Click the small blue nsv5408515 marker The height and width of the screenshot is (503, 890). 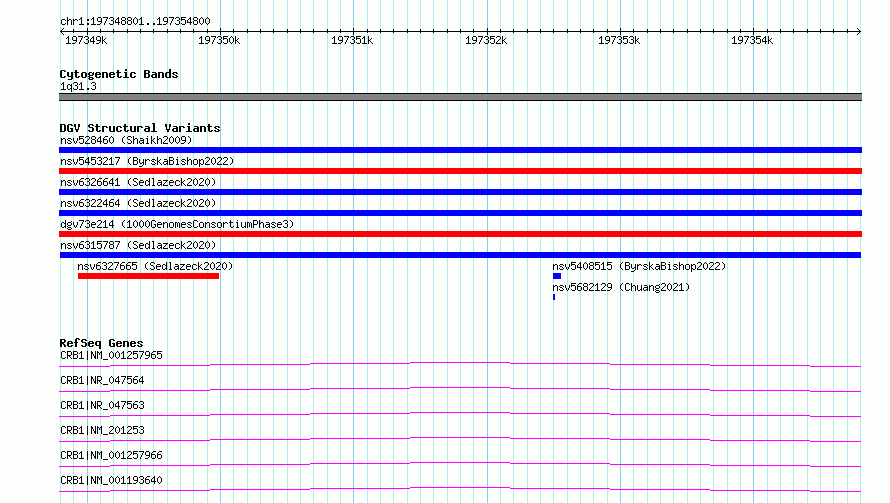point(557,276)
